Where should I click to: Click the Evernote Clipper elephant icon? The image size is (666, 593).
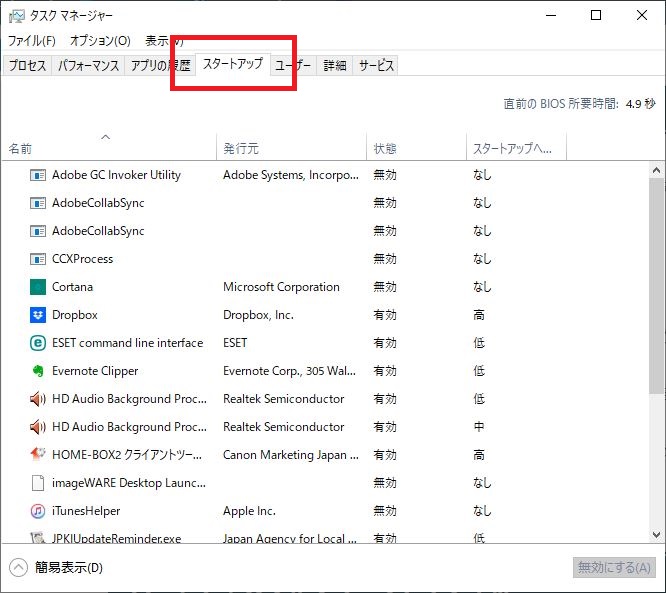[38, 371]
